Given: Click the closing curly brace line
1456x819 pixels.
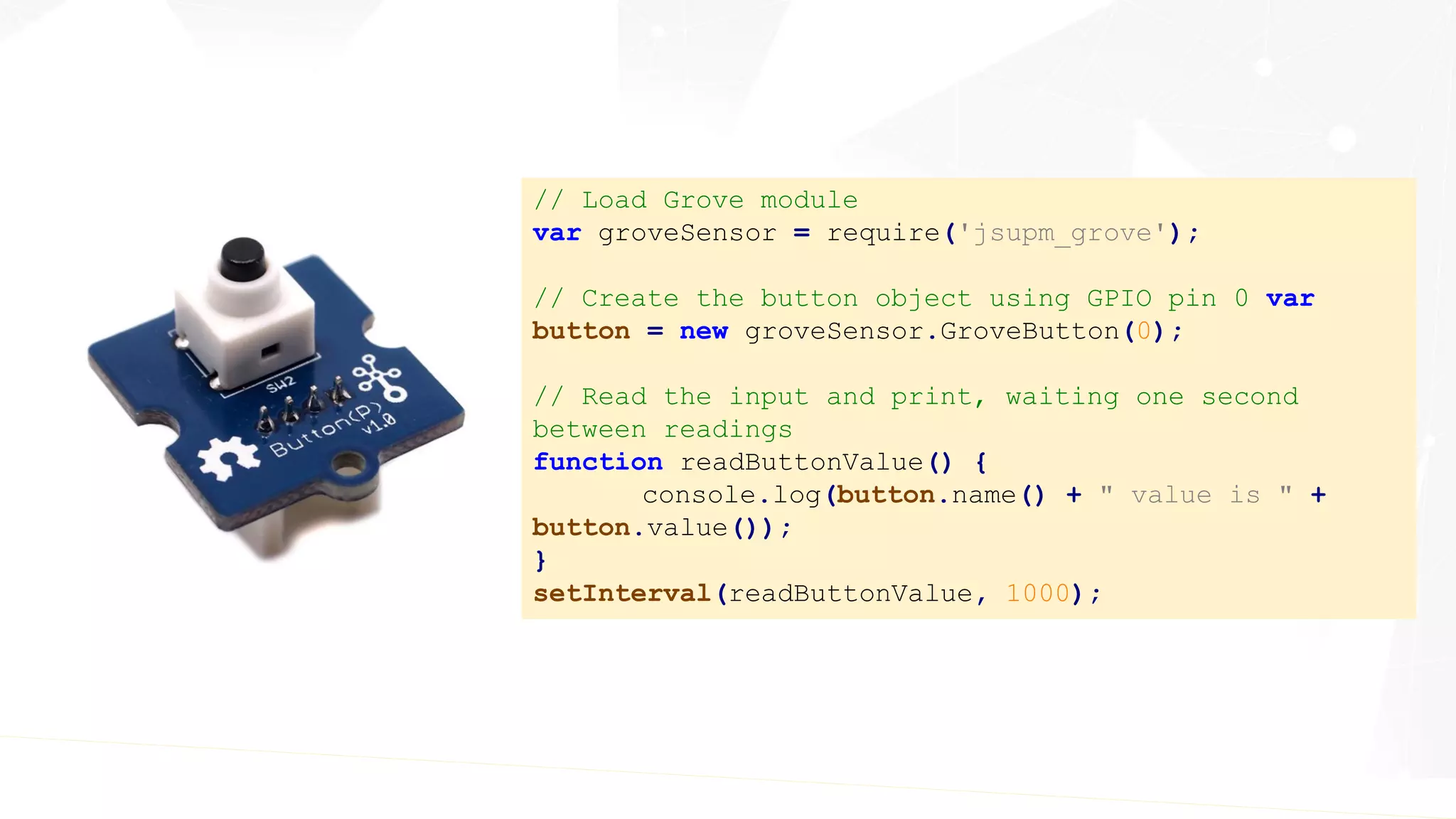Looking at the screenshot, I should click(540, 560).
